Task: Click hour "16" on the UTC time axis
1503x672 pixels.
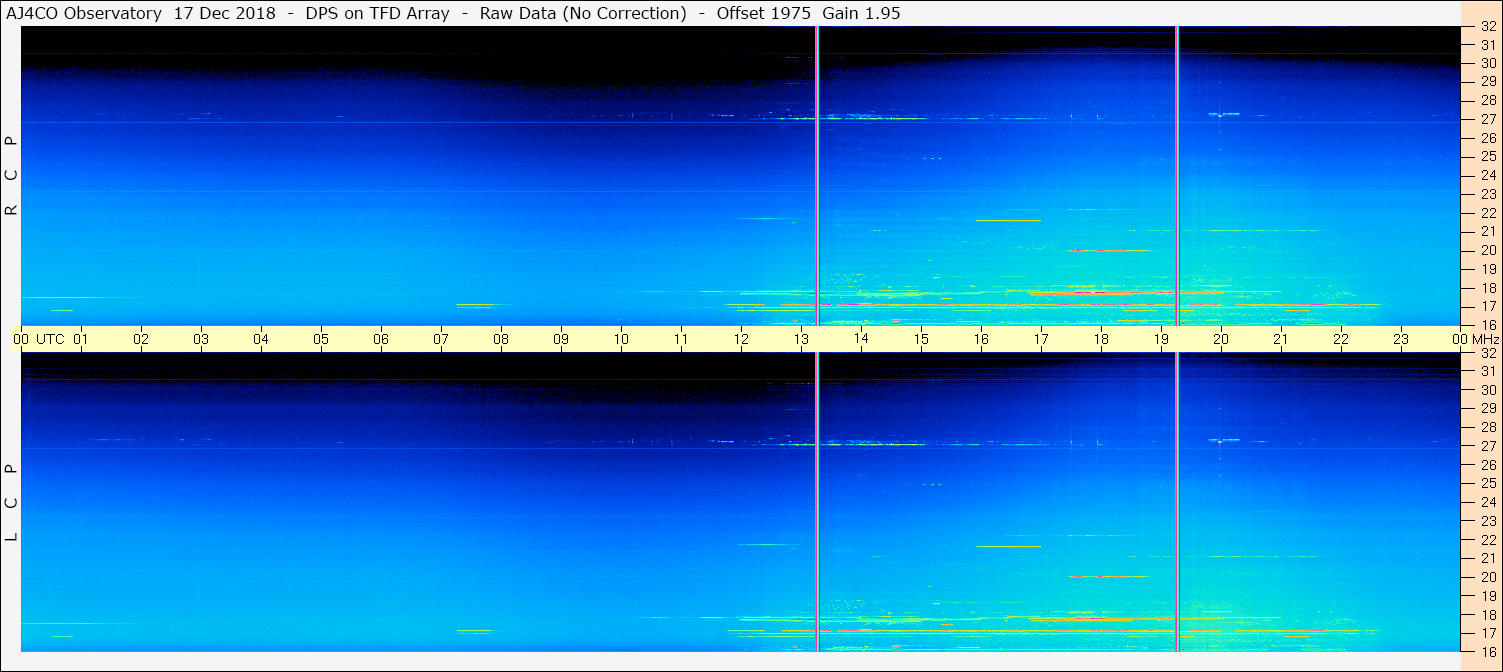Action: [x=981, y=339]
